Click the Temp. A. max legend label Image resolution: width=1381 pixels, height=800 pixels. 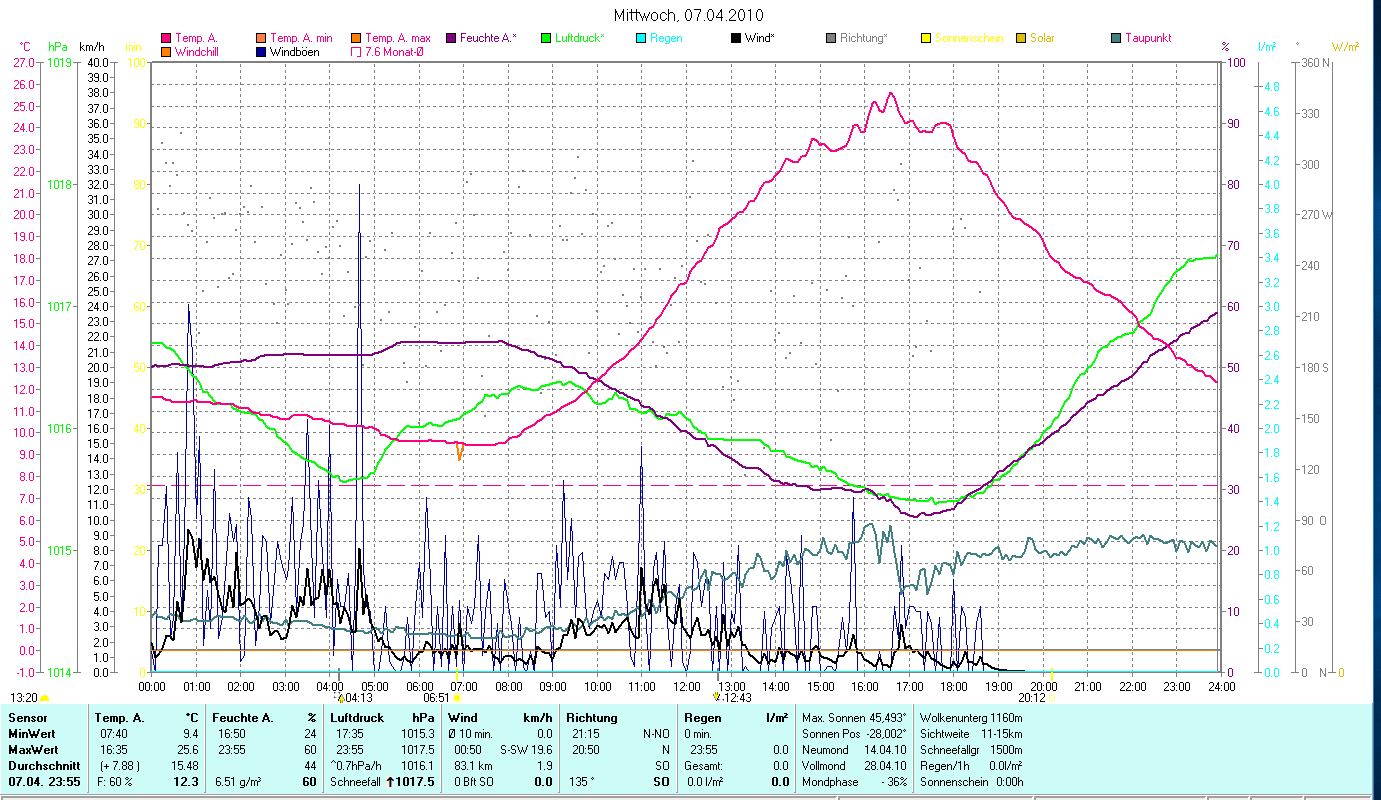[398, 38]
